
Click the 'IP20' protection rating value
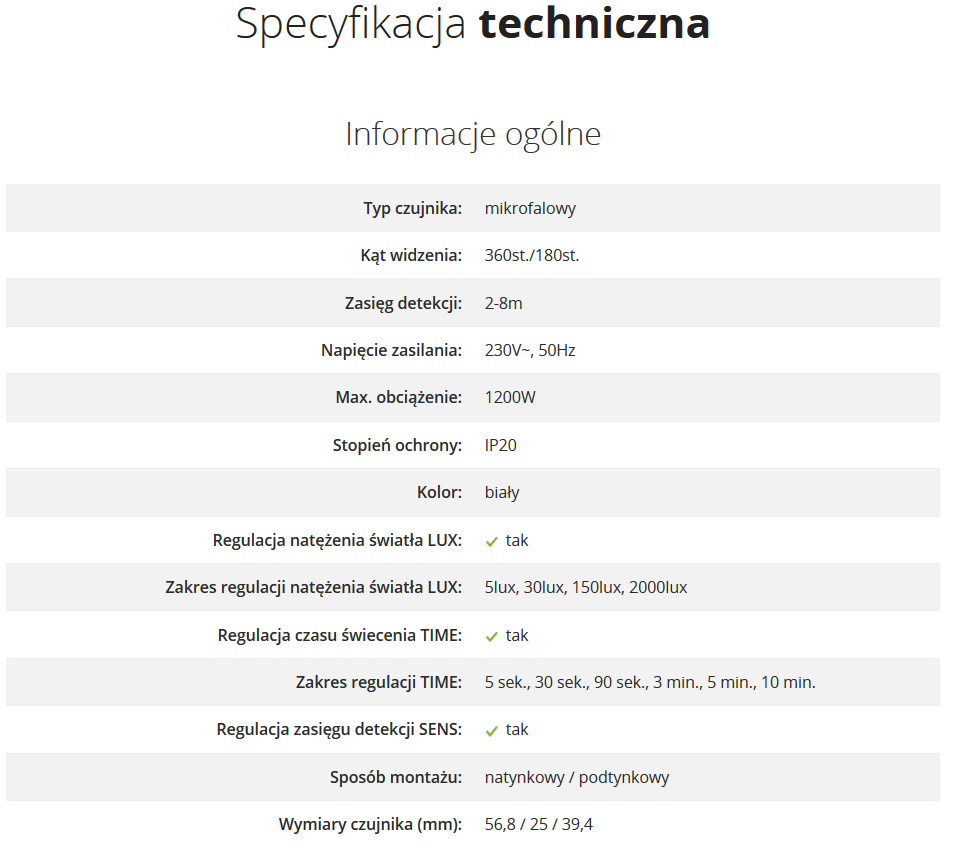pos(500,445)
